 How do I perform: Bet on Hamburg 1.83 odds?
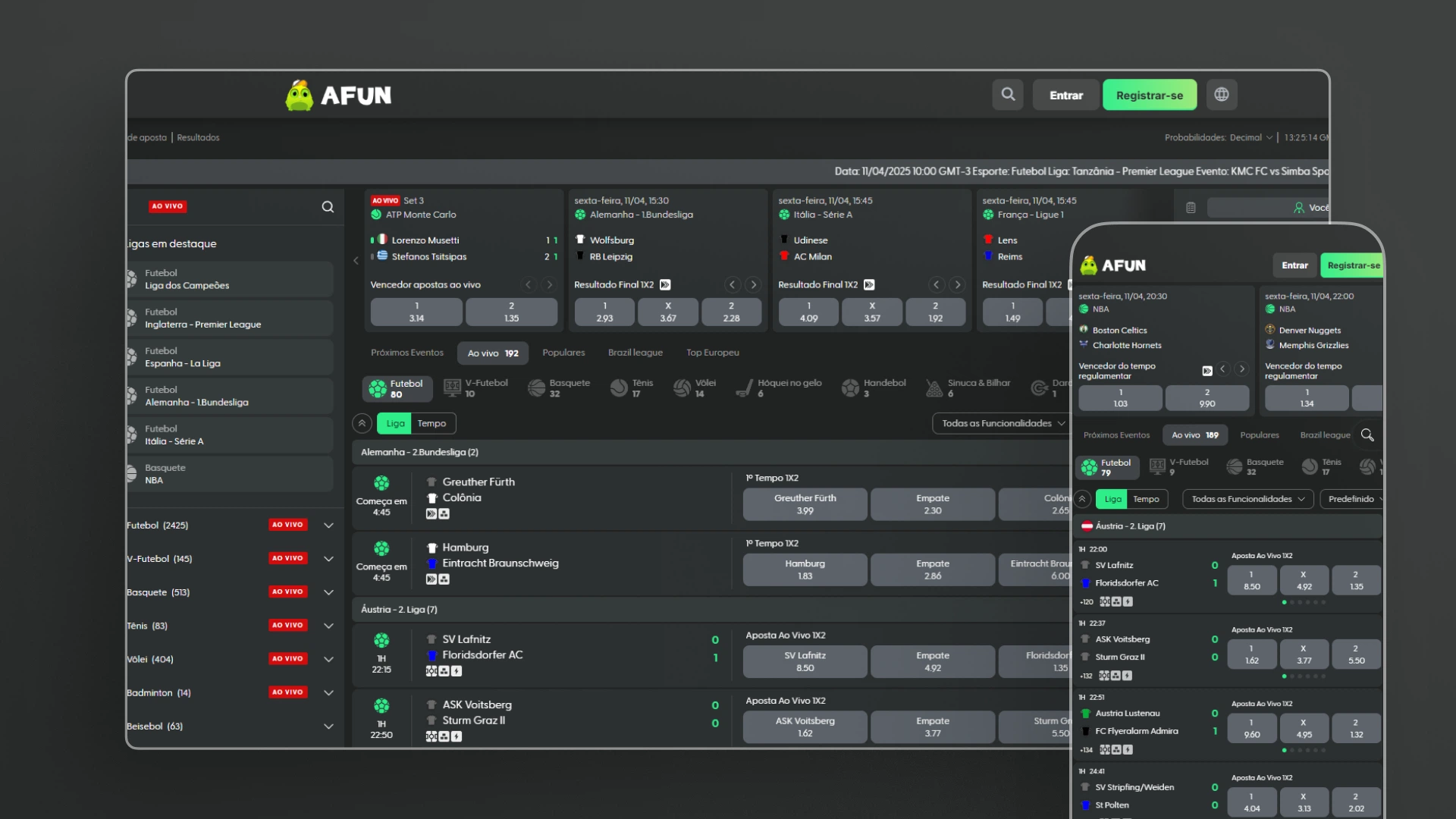[805, 570]
